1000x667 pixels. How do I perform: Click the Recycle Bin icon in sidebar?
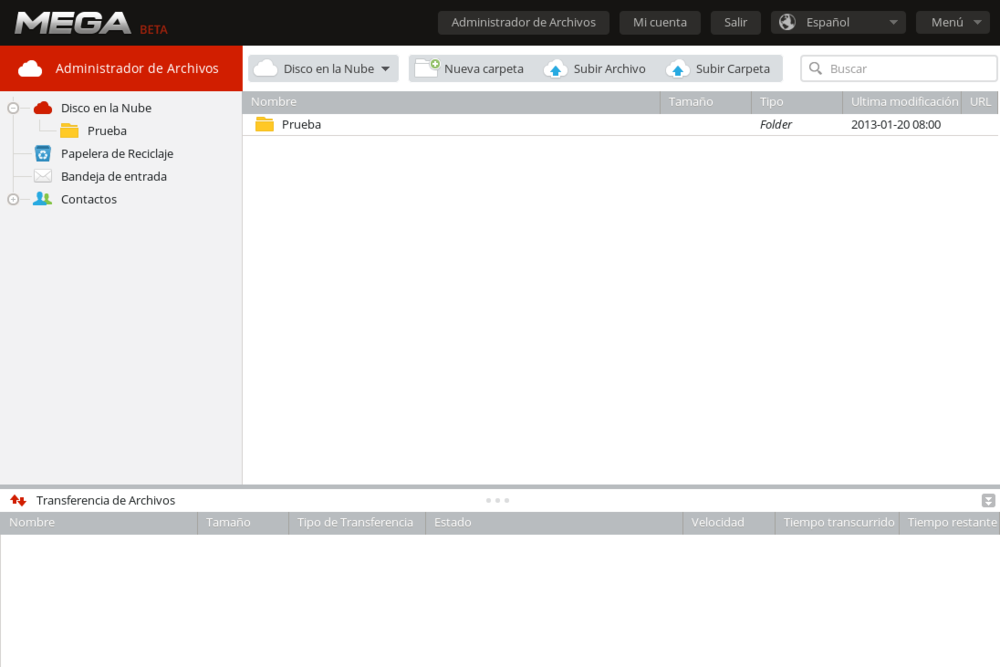pos(42,153)
